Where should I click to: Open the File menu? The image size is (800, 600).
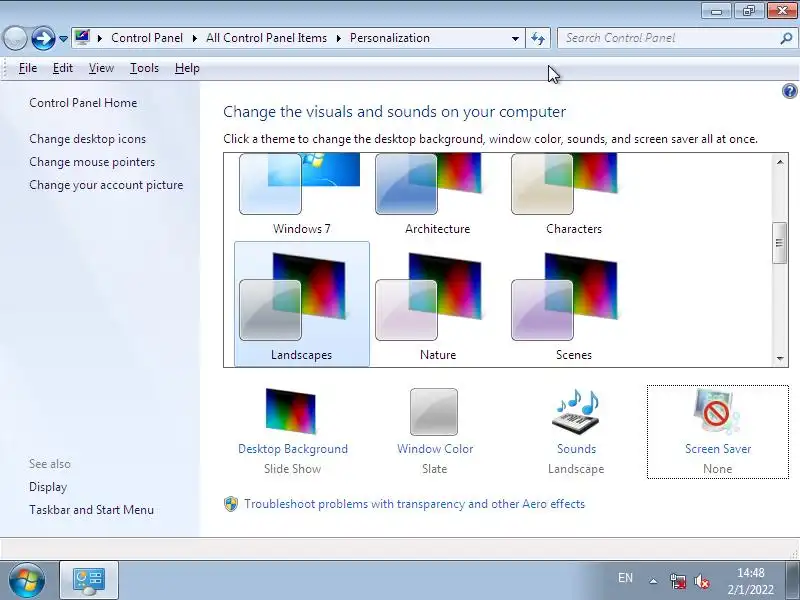coord(28,68)
